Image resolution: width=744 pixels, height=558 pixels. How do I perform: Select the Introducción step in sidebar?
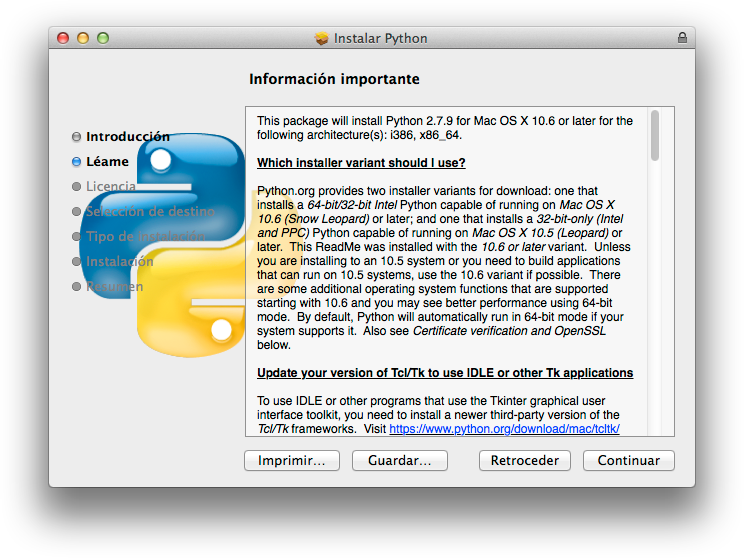coord(128,137)
